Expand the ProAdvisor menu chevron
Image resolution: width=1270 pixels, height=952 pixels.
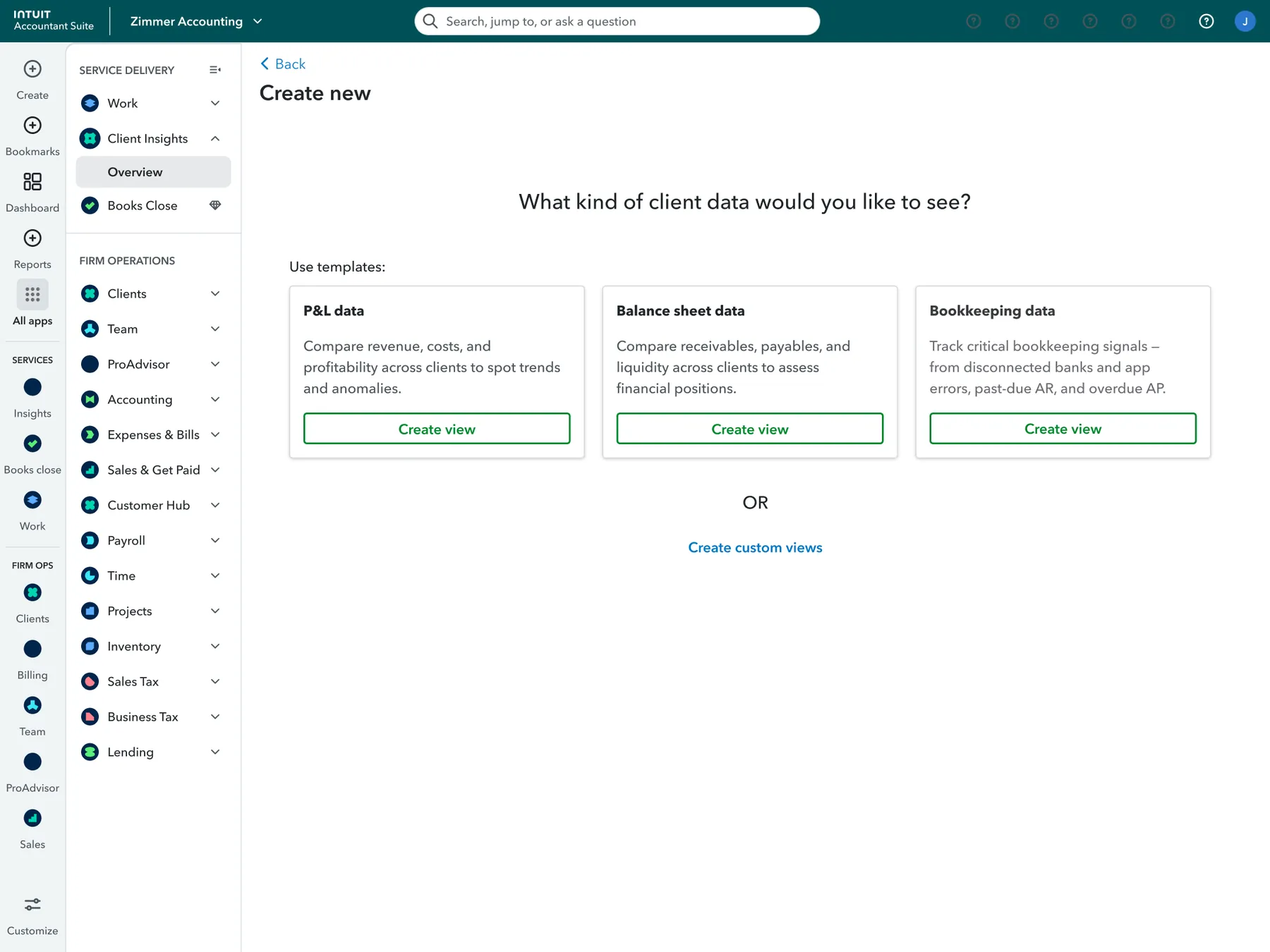[215, 364]
